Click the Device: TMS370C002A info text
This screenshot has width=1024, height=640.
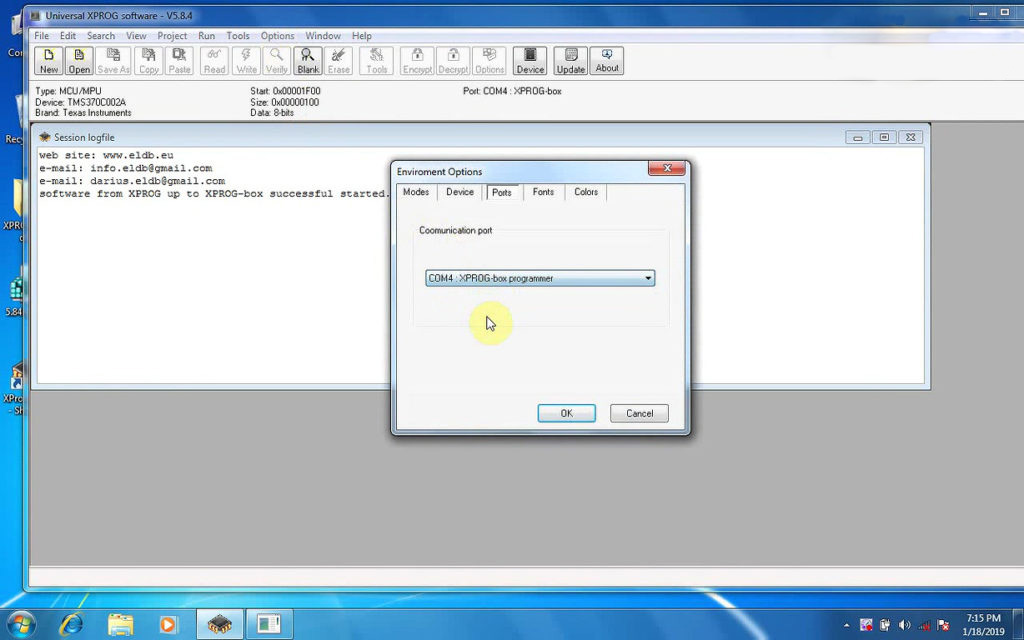click(80, 102)
